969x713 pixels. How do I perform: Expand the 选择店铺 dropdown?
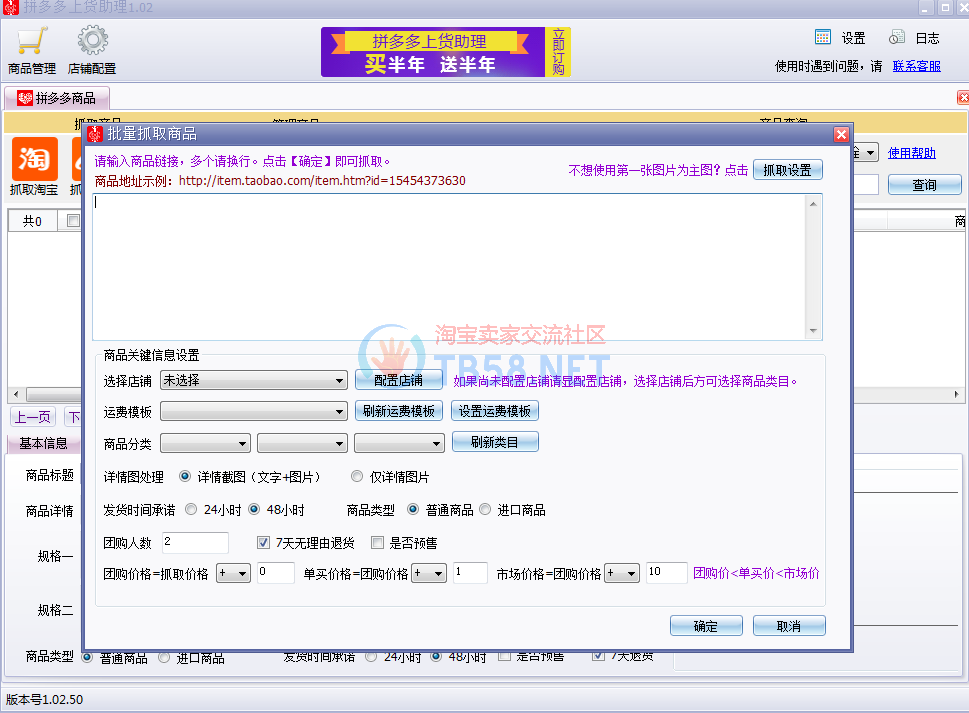[x=253, y=380]
